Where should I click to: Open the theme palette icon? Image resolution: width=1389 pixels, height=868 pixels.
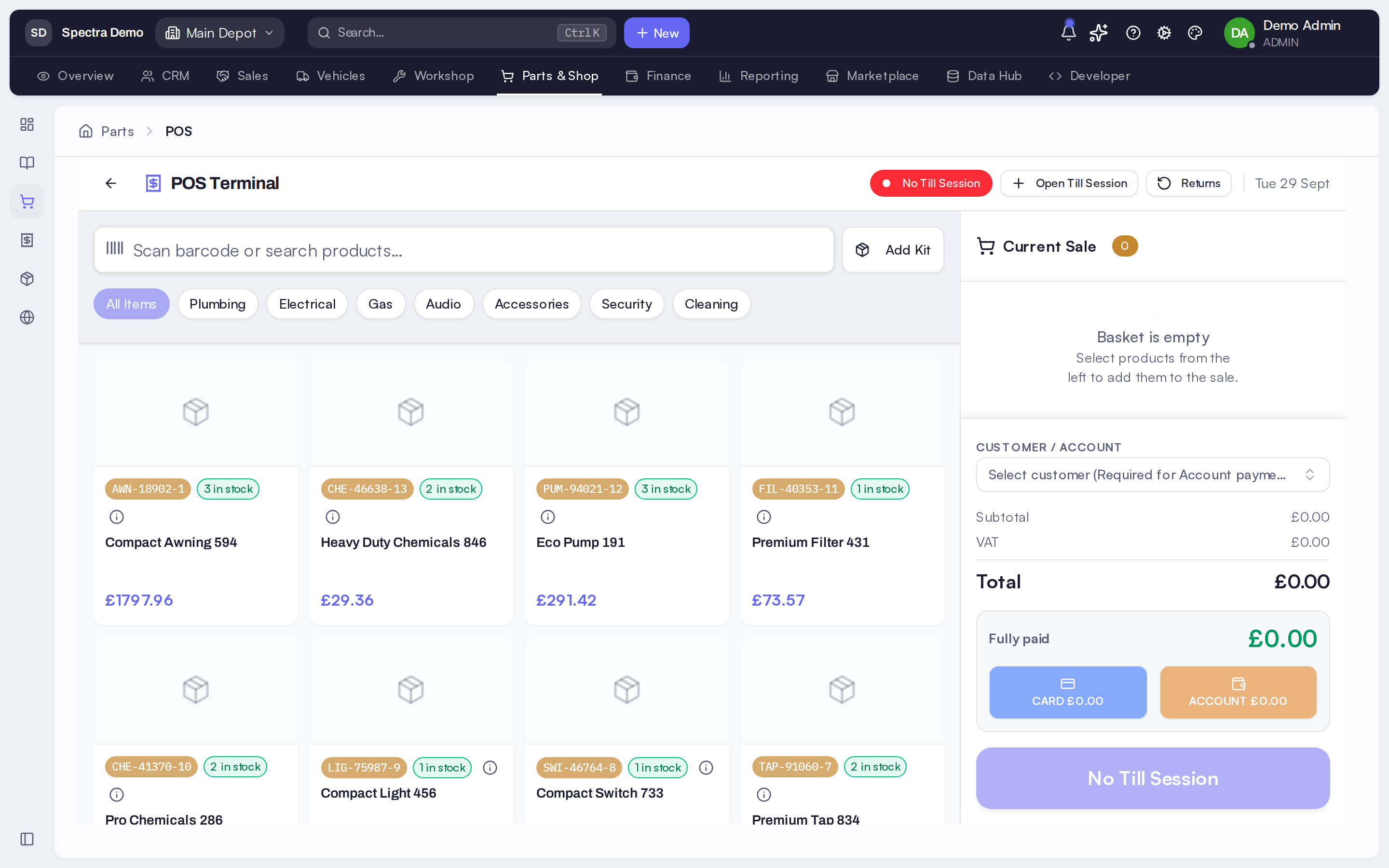(1195, 33)
